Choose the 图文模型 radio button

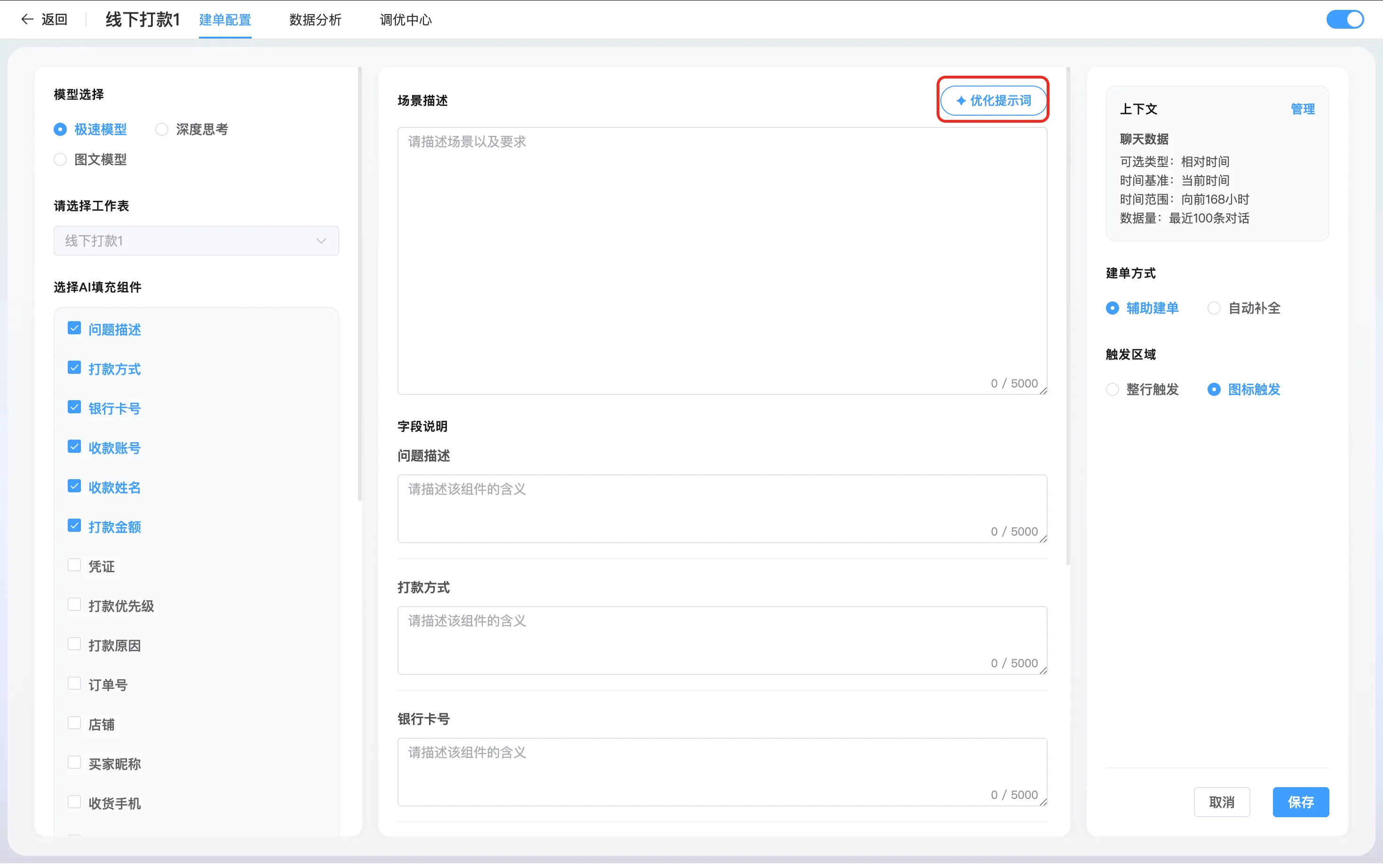click(x=60, y=160)
